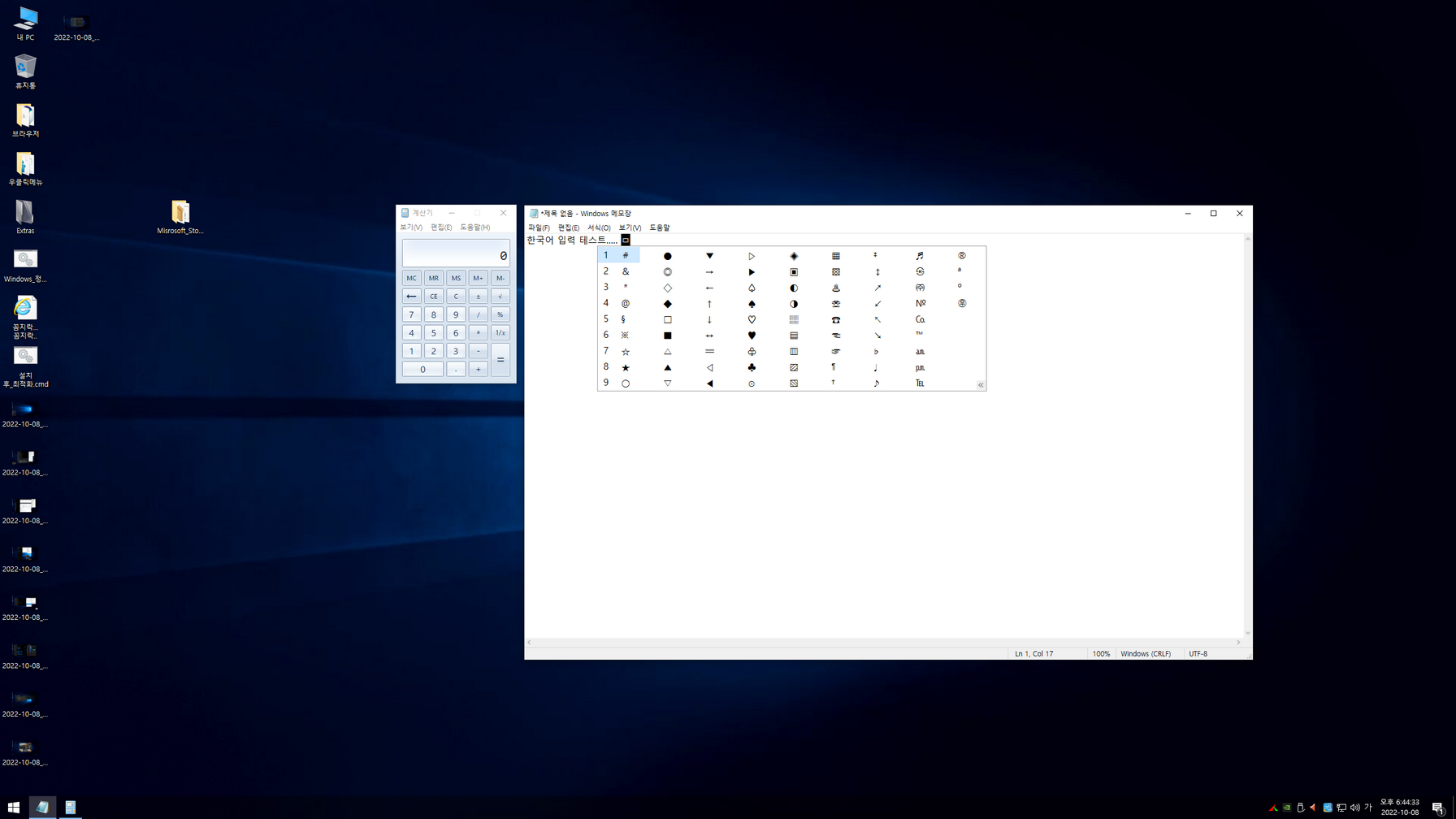Select the up arrow ↑ symbol
The width and height of the screenshot is (1456, 819).
point(709,304)
